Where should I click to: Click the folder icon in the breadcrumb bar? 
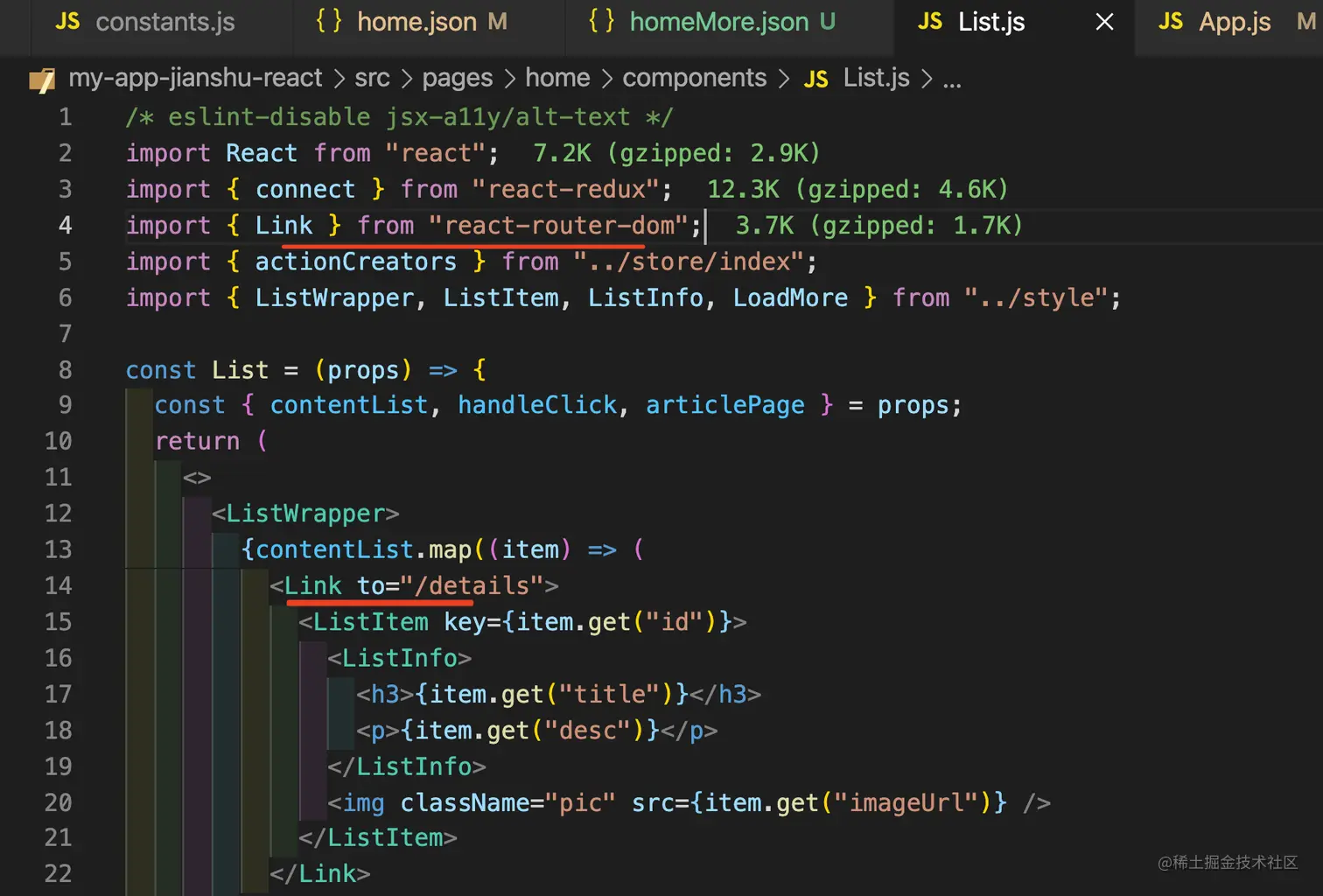pyautogui.click(x=42, y=80)
